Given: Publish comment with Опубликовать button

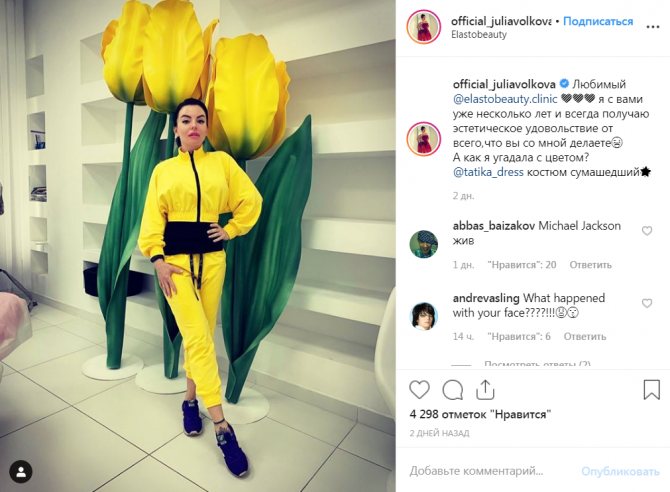Looking at the screenshot, I should pos(620,471).
